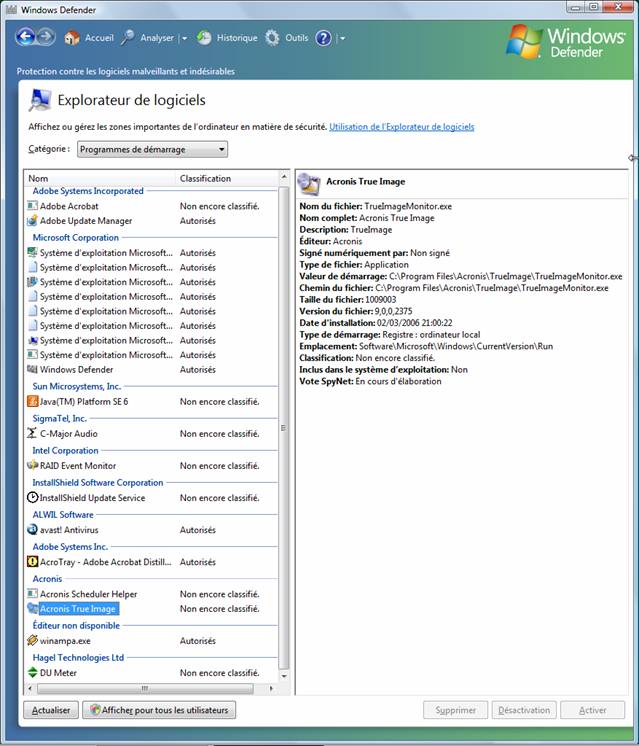The image size is (639, 746).
Task: Click the version value 9,0,0,2375
Action: point(393,311)
